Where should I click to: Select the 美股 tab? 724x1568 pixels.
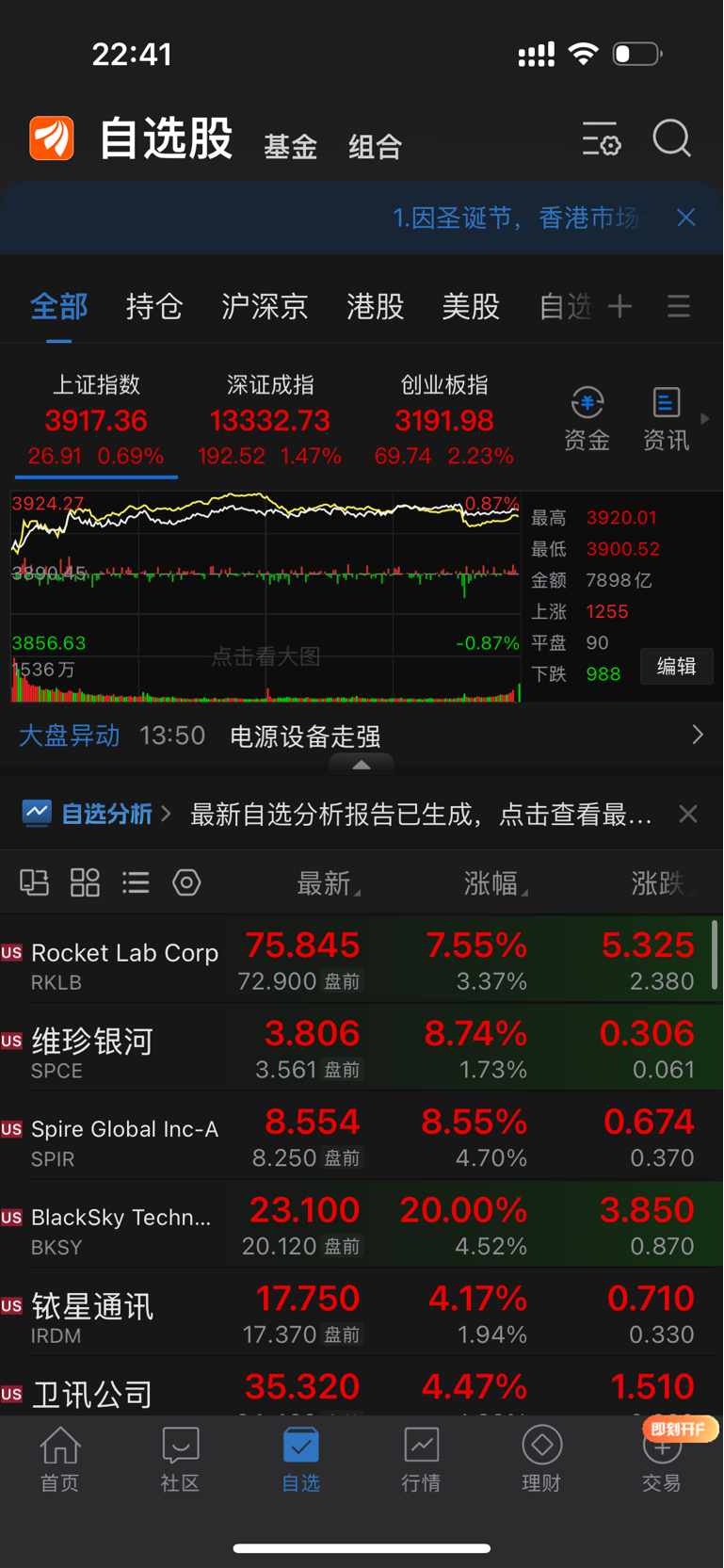(471, 306)
